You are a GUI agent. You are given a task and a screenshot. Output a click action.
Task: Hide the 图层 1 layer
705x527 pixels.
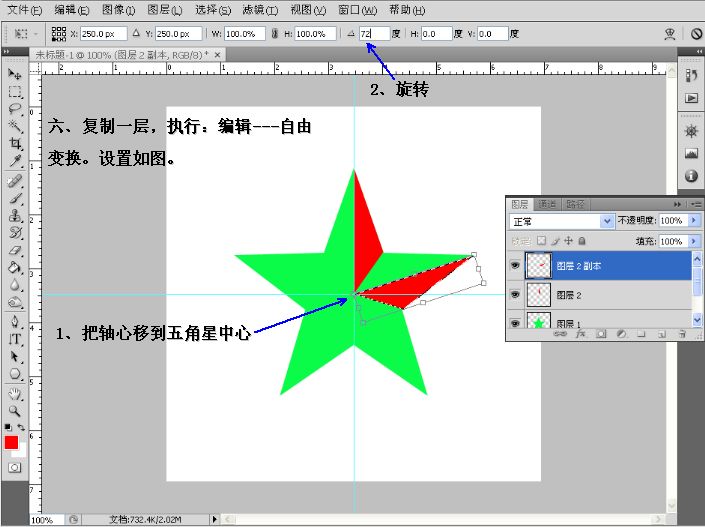[x=515, y=323]
